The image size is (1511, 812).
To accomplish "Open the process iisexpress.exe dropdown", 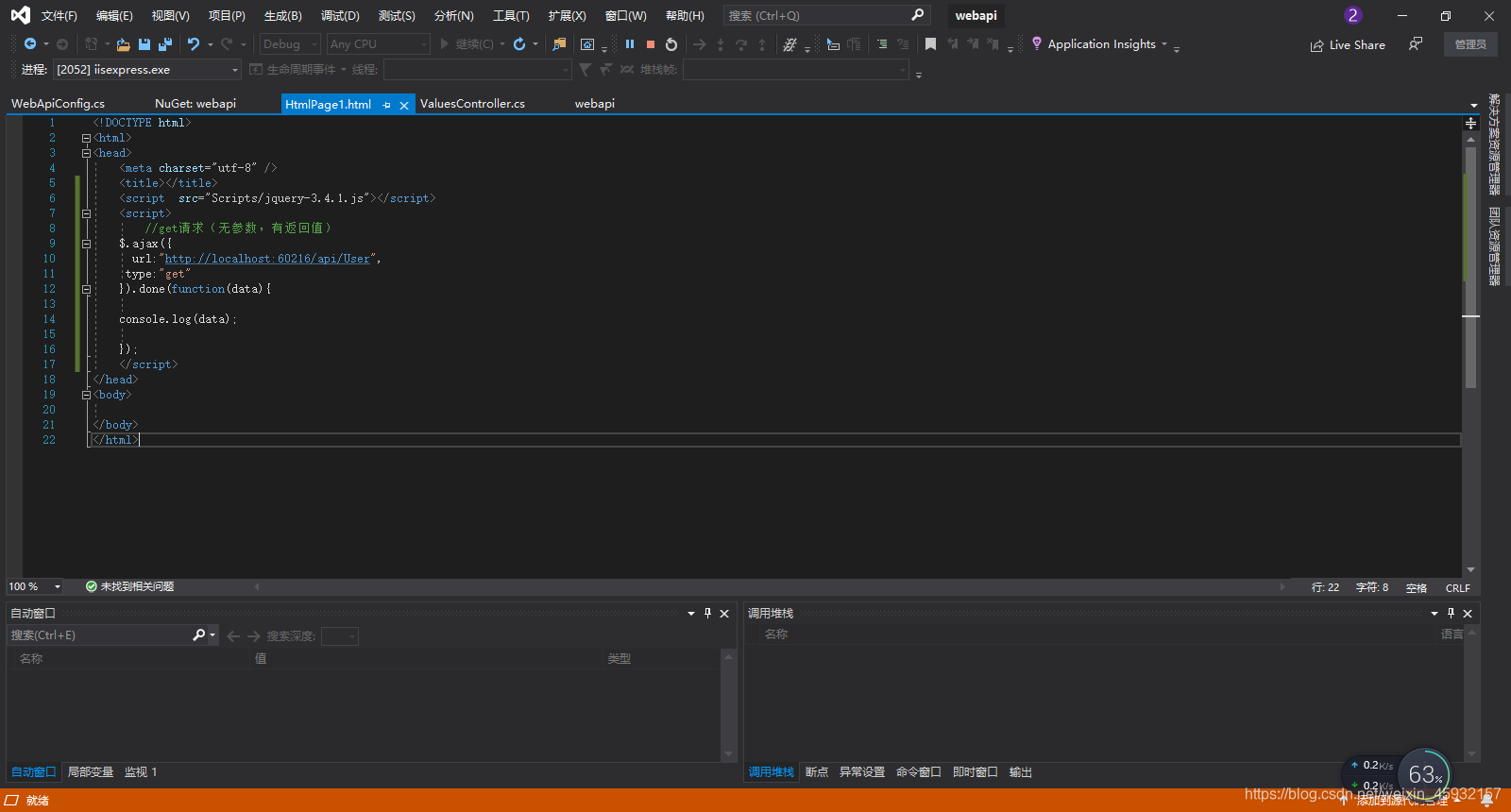I will [x=147, y=70].
